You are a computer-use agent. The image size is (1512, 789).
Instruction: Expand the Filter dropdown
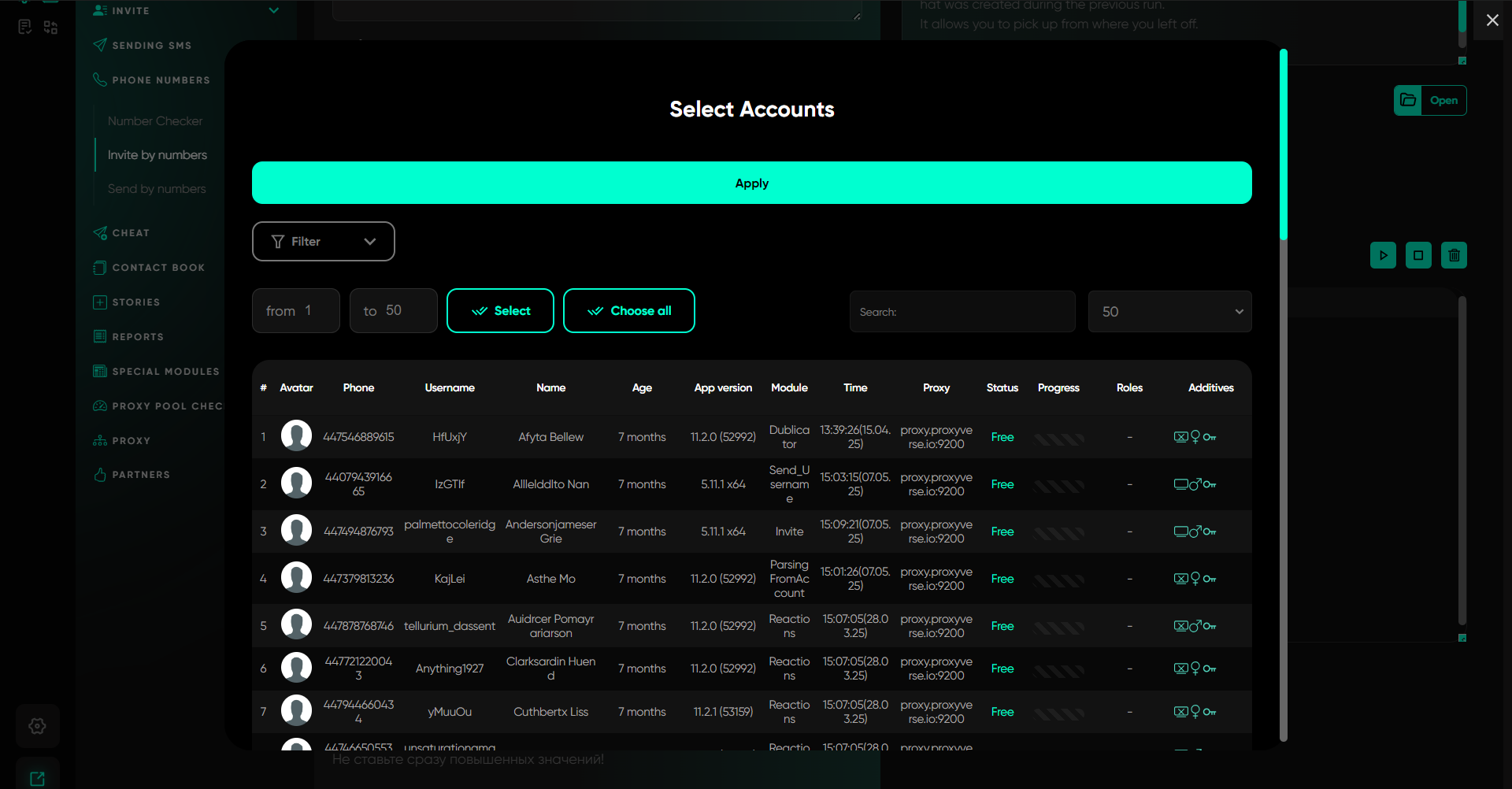[323, 242]
